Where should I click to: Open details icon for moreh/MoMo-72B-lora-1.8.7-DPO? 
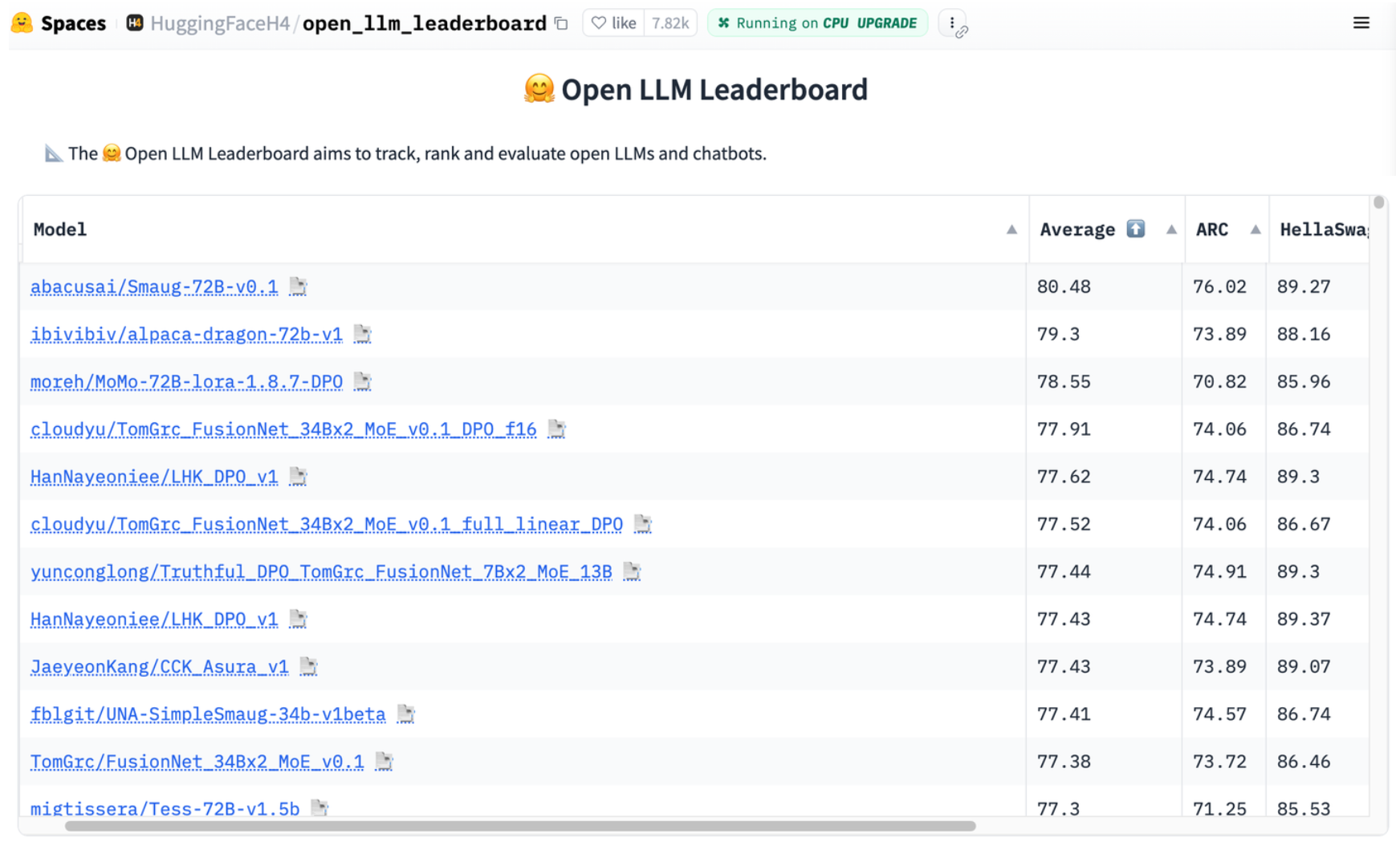pos(362,381)
